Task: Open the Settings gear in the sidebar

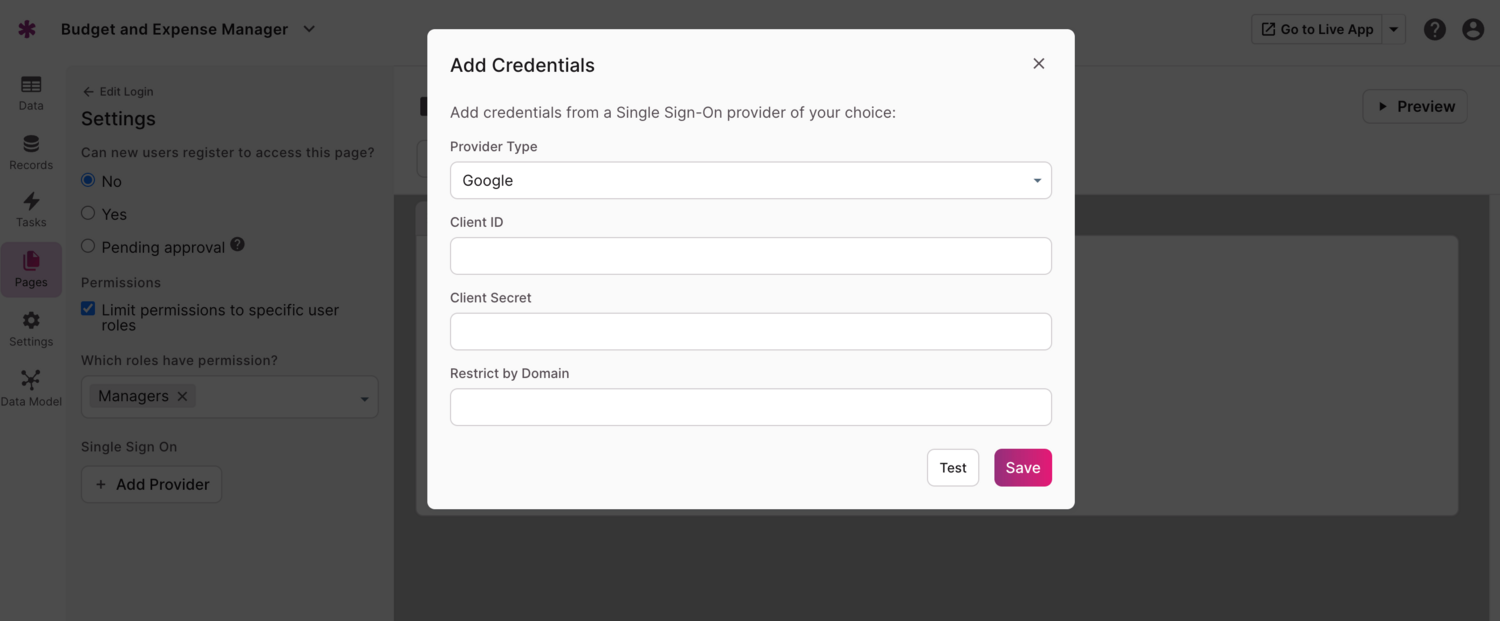Action: [x=31, y=327]
